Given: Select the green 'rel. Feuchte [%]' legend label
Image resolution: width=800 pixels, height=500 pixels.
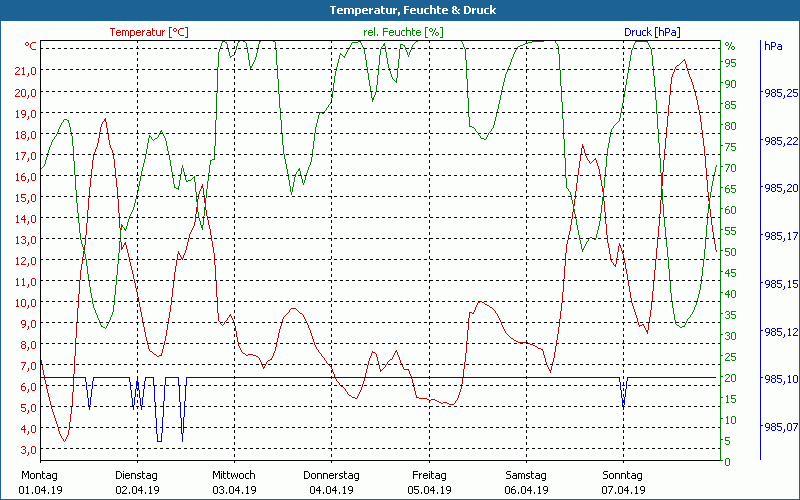Looking at the screenshot, I should click(403, 32).
